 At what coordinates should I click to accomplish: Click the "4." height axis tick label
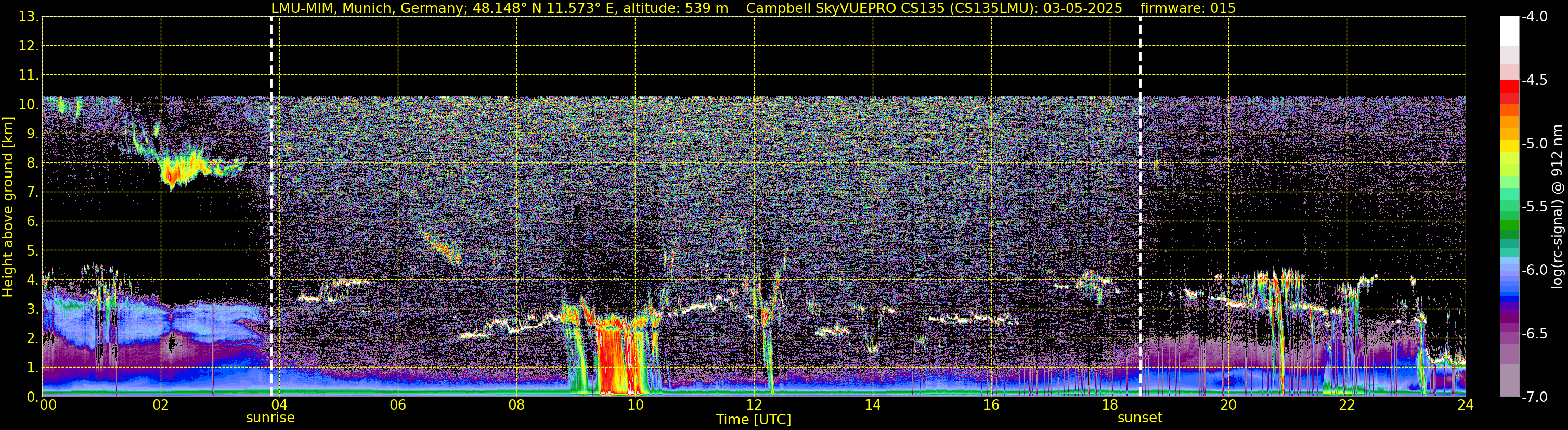(x=33, y=280)
